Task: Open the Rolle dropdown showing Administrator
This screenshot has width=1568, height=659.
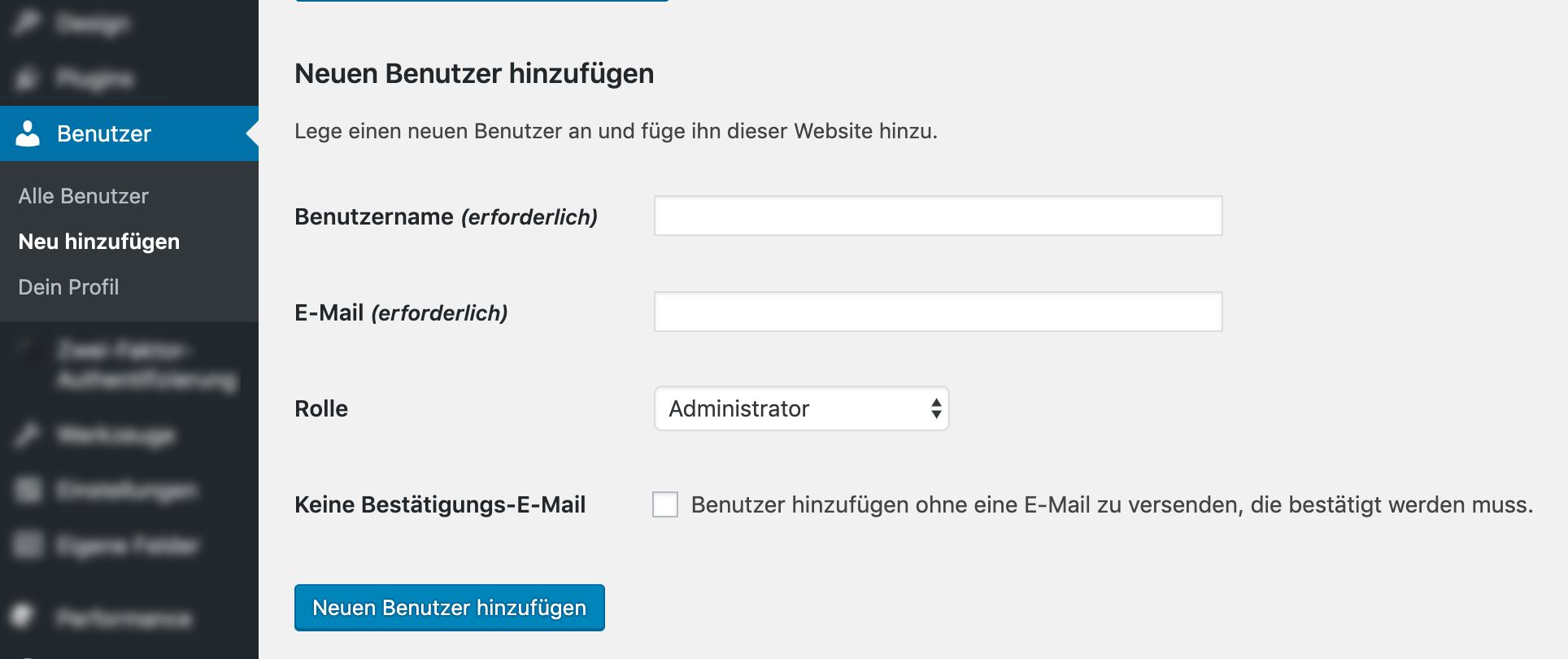Action: pyautogui.click(x=801, y=408)
